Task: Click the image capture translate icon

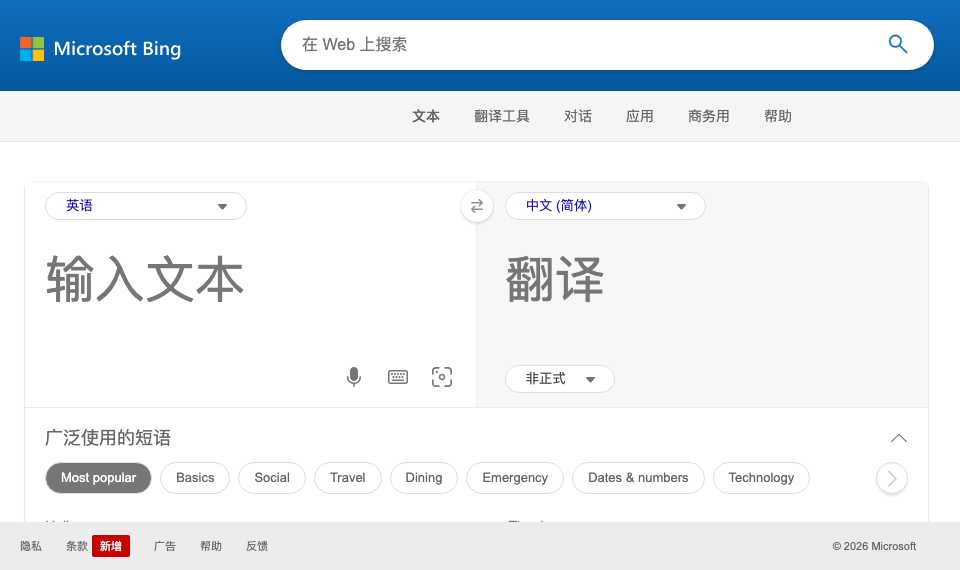Action: coord(442,377)
